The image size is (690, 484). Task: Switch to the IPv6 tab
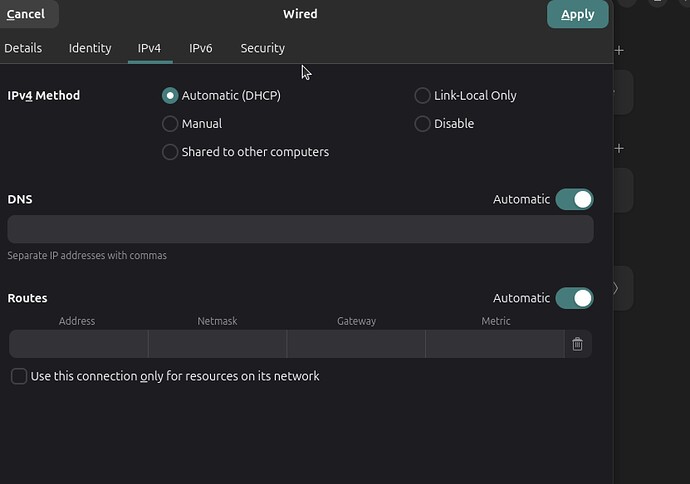[201, 48]
